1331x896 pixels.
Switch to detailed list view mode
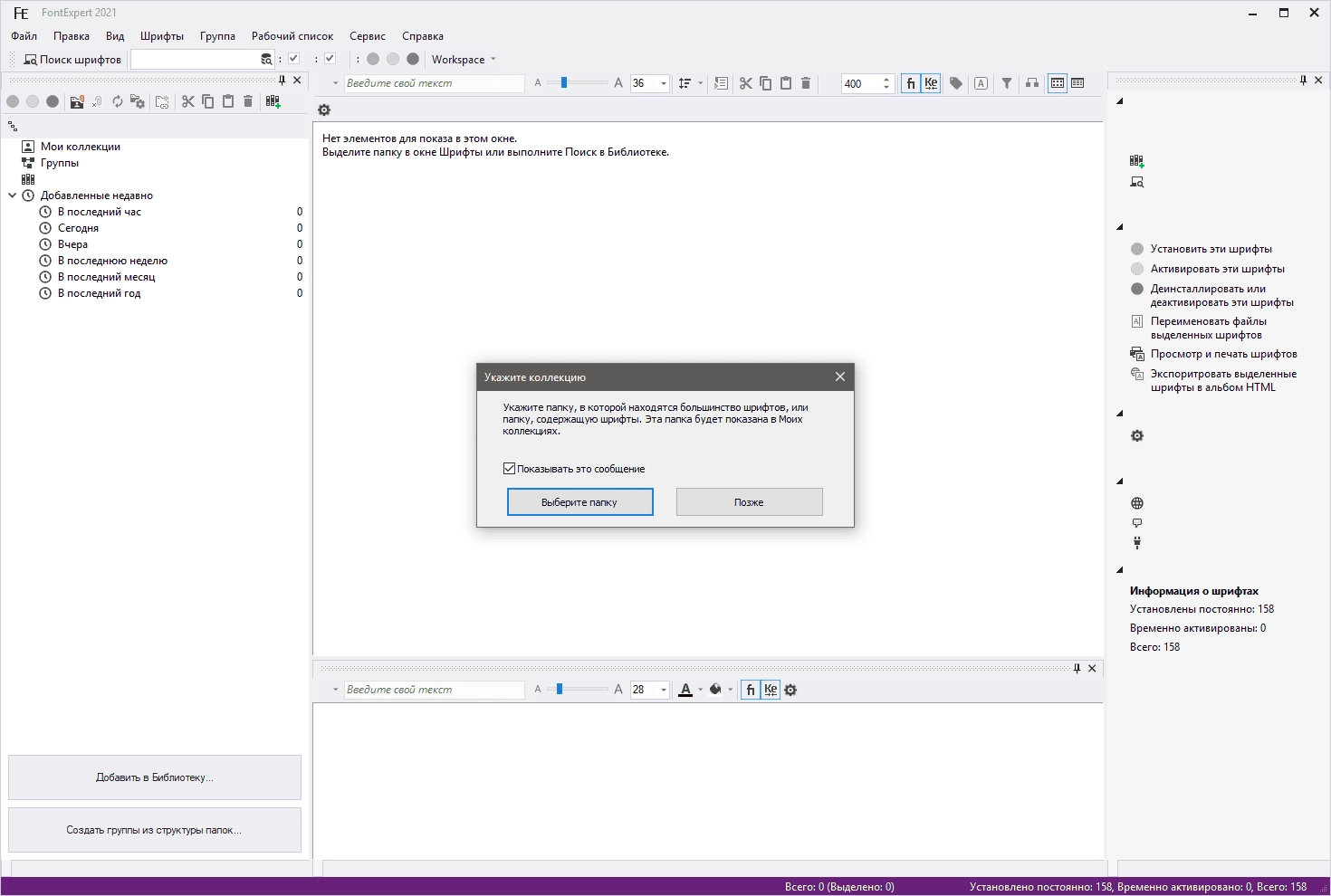click(x=1077, y=83)
